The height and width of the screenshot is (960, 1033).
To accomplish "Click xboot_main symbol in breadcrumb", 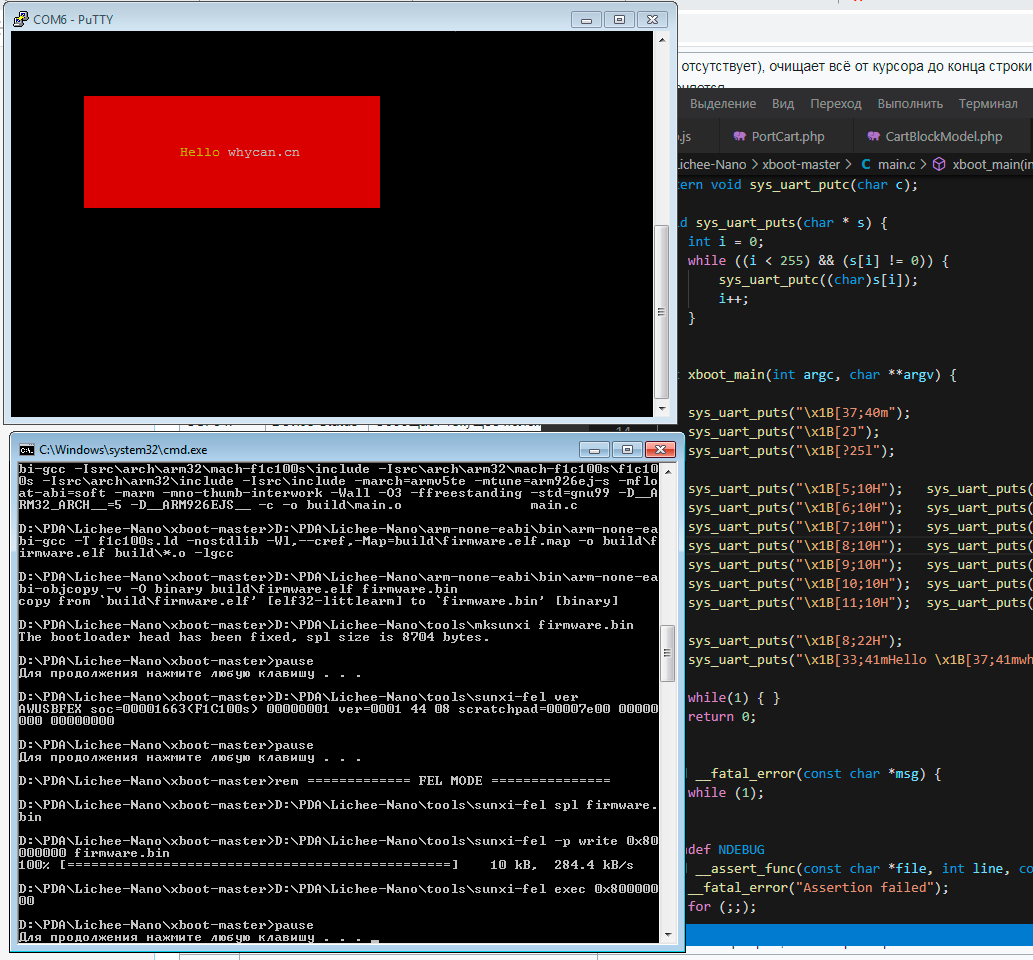I will tap(992, 164).
